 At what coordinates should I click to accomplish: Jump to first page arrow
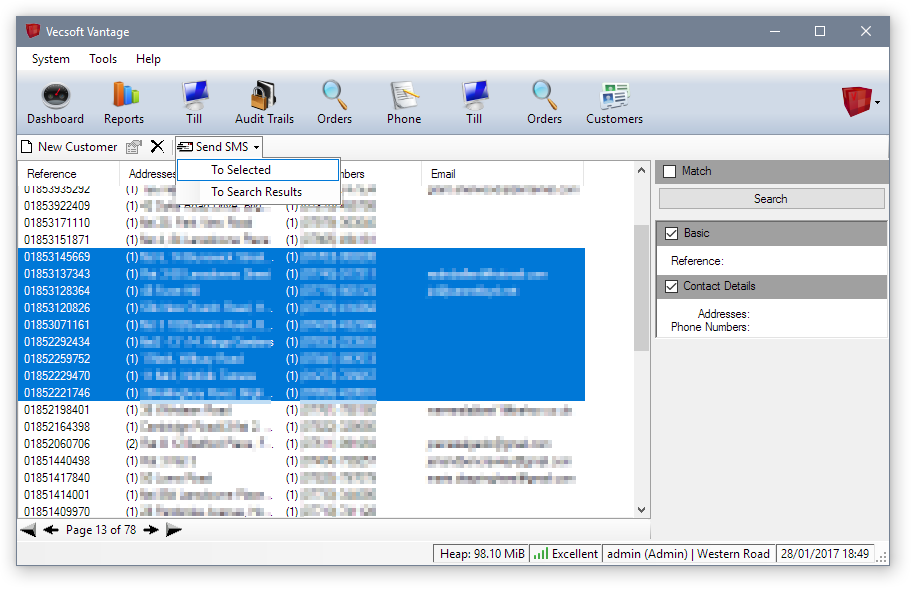click(x=28, y=530)
